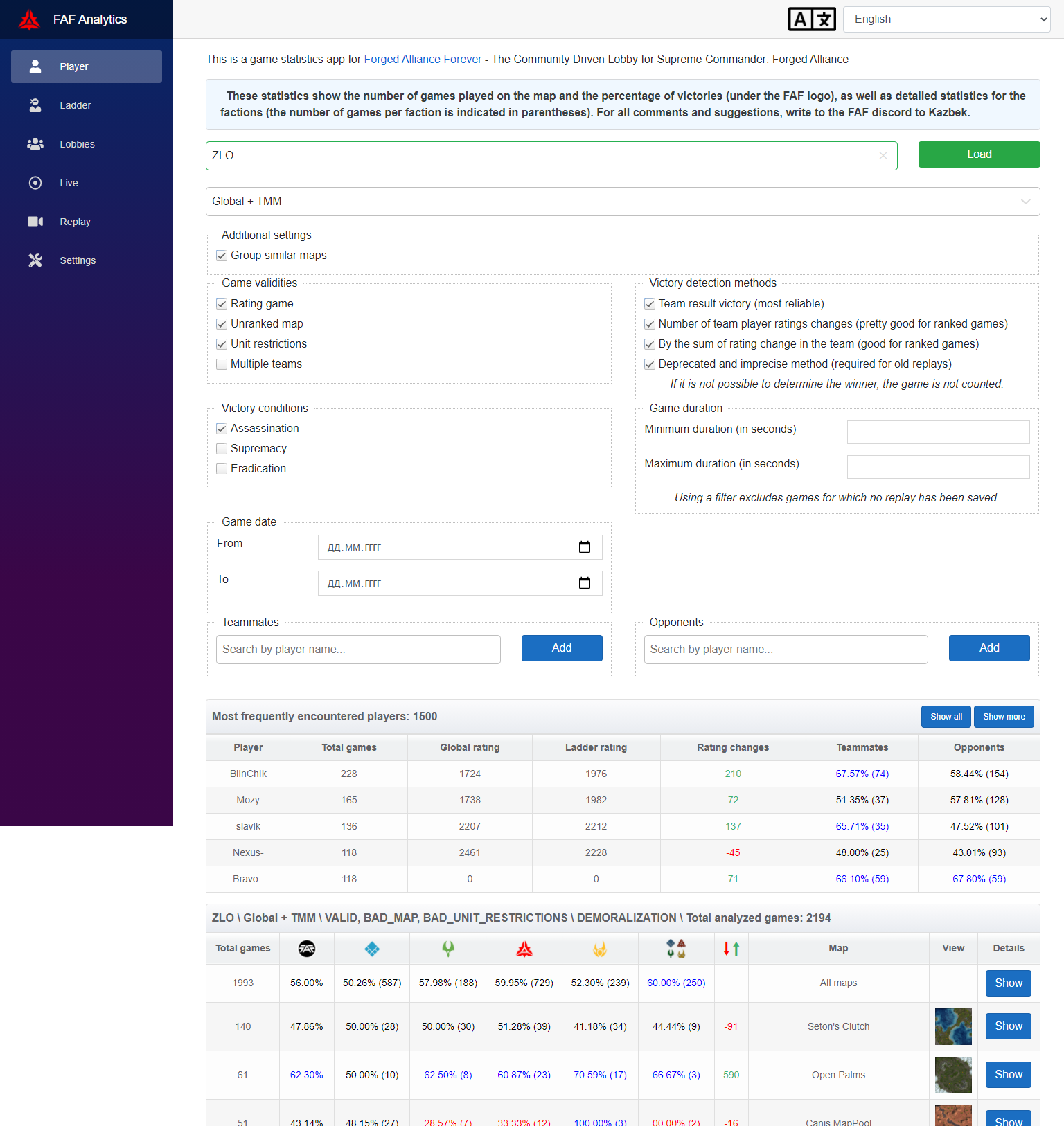Open the Lobbies sidebar menu item
This screenshot has width=1064, height=1126.
(87, 144)
